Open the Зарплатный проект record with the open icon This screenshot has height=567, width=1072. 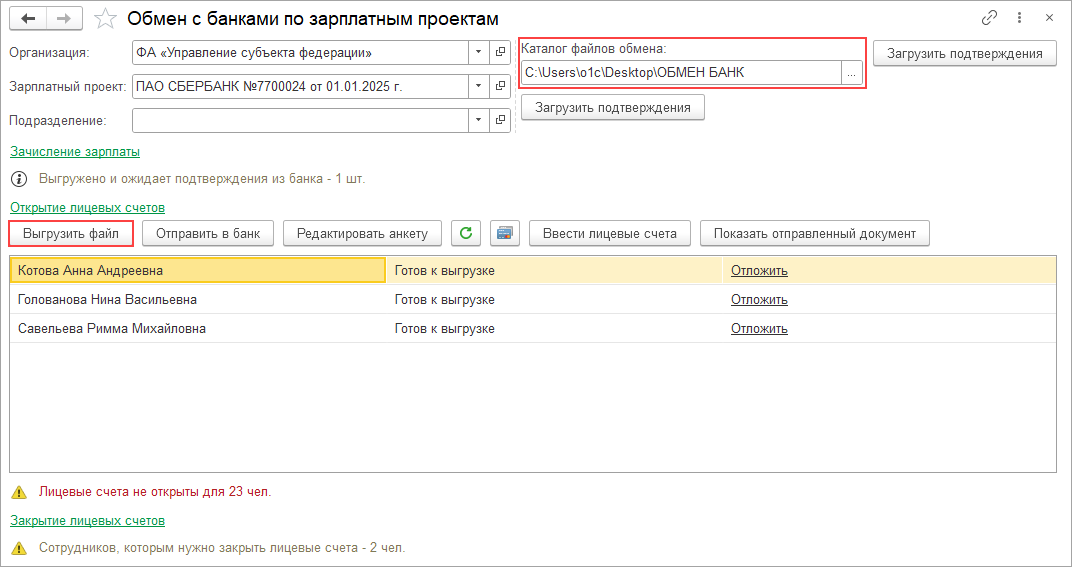pyautogui.click(x=500, y=87)
